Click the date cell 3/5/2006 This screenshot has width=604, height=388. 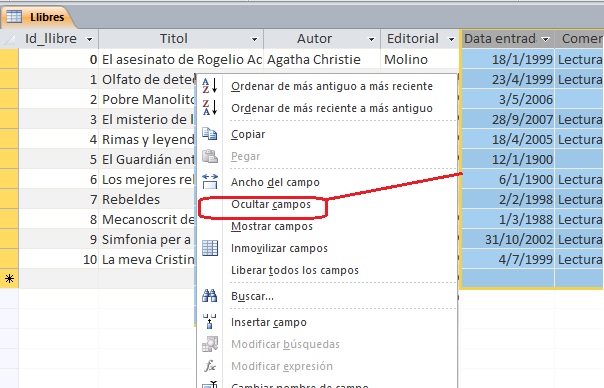(508, 99)
